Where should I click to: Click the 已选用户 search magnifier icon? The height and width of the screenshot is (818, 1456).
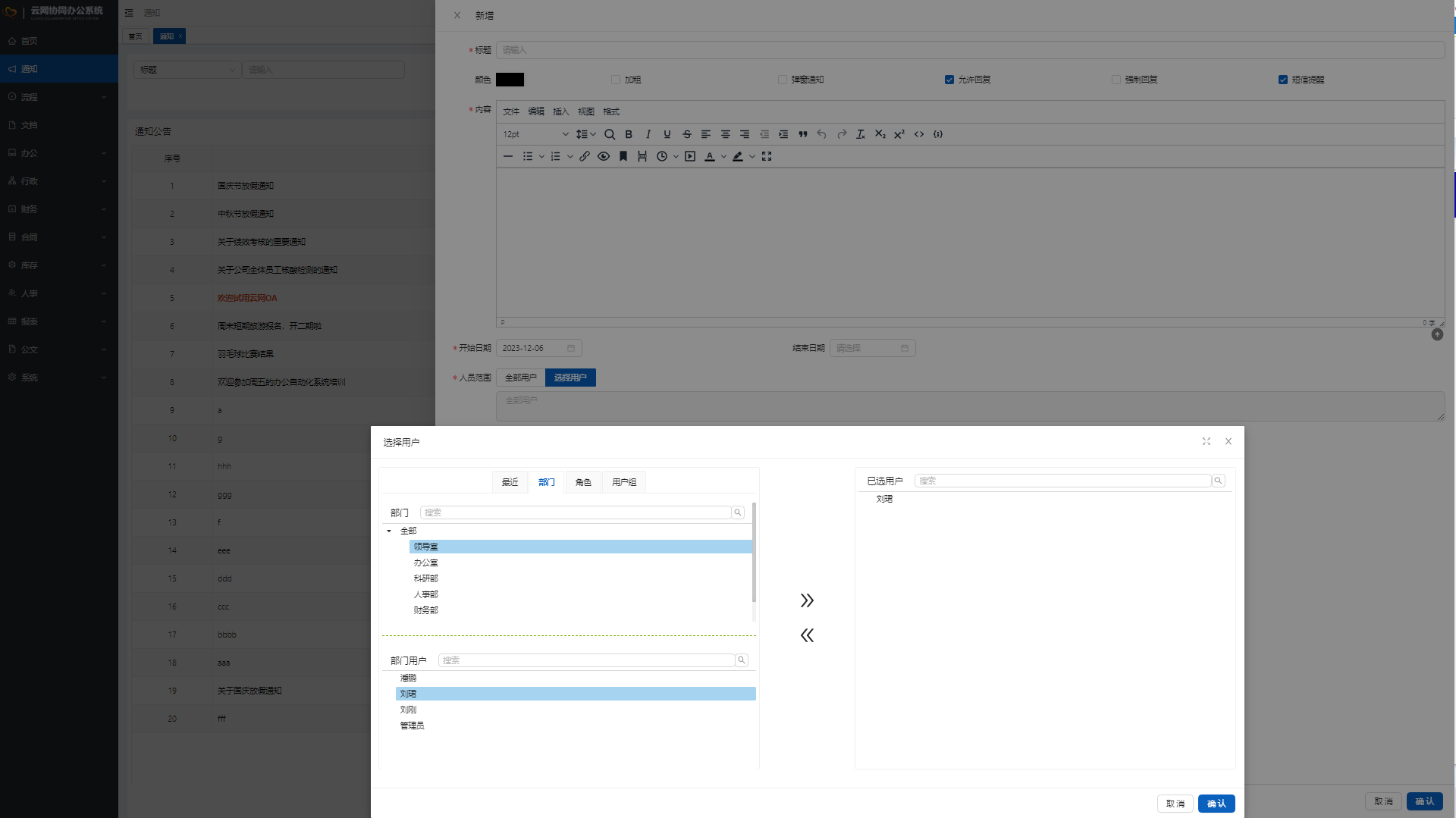coord(1219,481)
